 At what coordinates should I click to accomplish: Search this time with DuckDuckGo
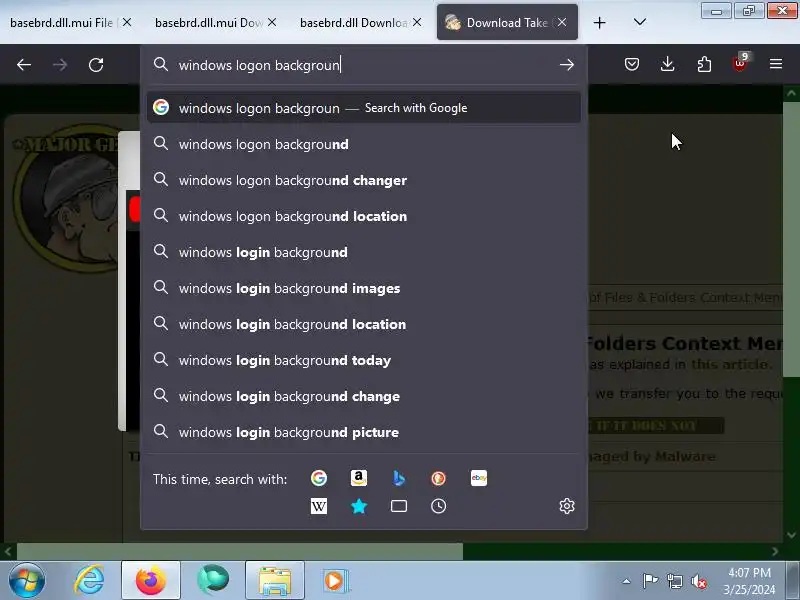pos(438,478)
